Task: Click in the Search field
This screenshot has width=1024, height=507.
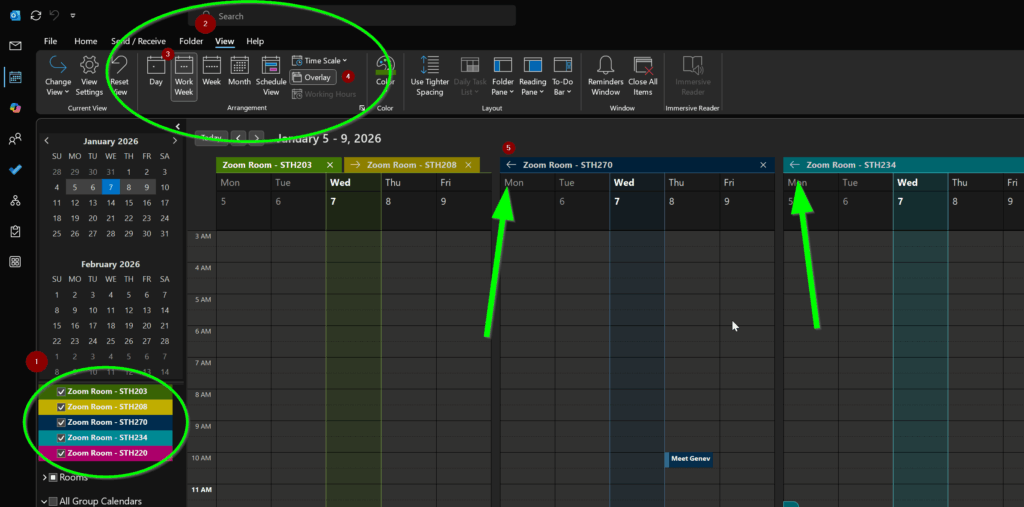Action: (360, 17)
